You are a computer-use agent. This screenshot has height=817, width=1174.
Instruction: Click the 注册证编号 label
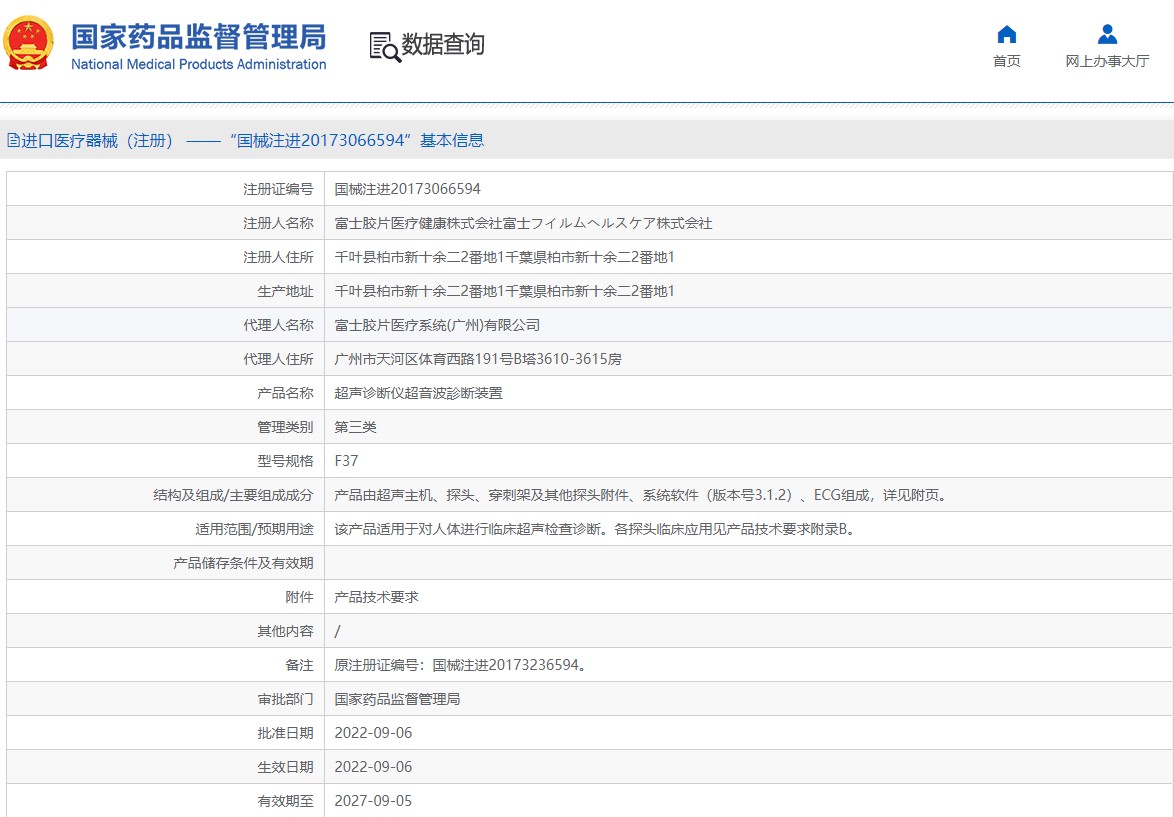click(278, 189)
